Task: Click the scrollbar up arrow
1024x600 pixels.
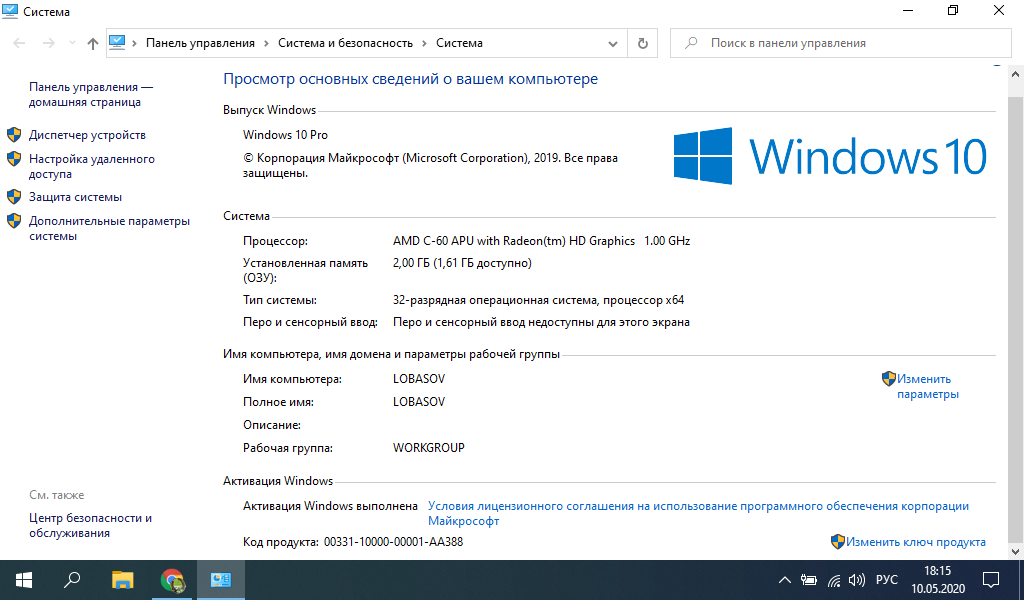Action: [1016, 75]
